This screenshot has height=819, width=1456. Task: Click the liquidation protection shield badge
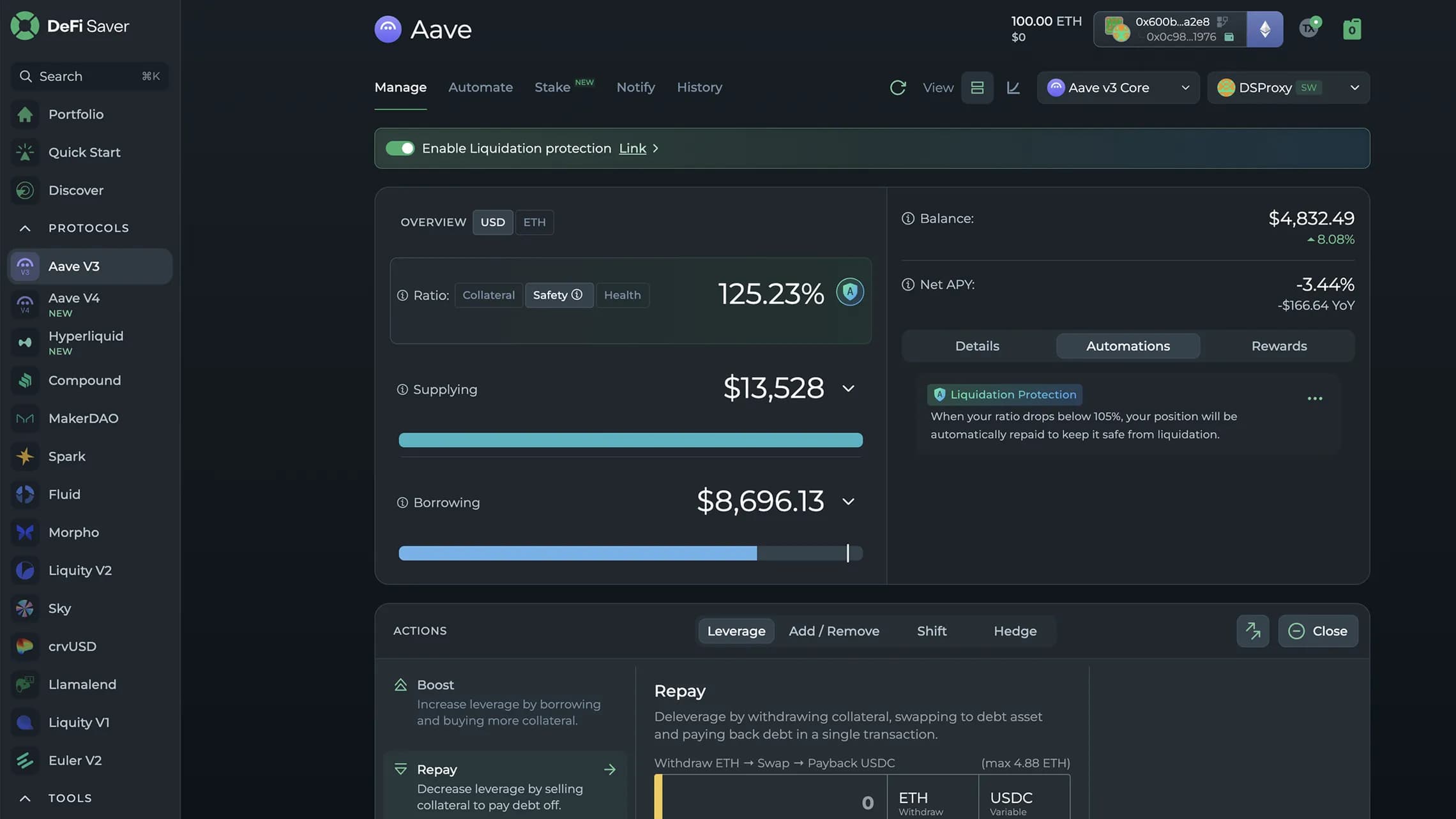pos(850,292)
